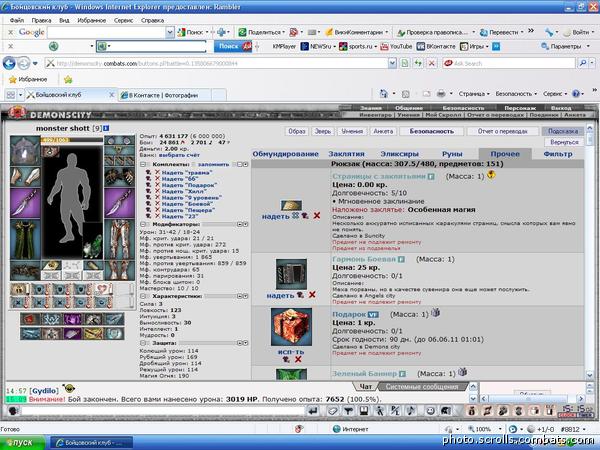Delete Страницы с заклятьями with red X
600x450 pixels.
[x=317, y=216]
